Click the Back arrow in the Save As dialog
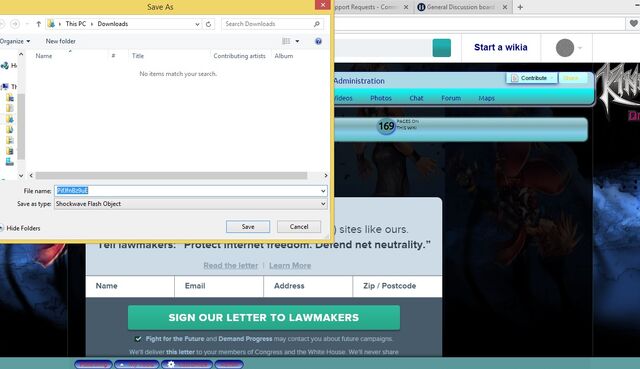The image size is (640, 369). [x=1, y=24]
